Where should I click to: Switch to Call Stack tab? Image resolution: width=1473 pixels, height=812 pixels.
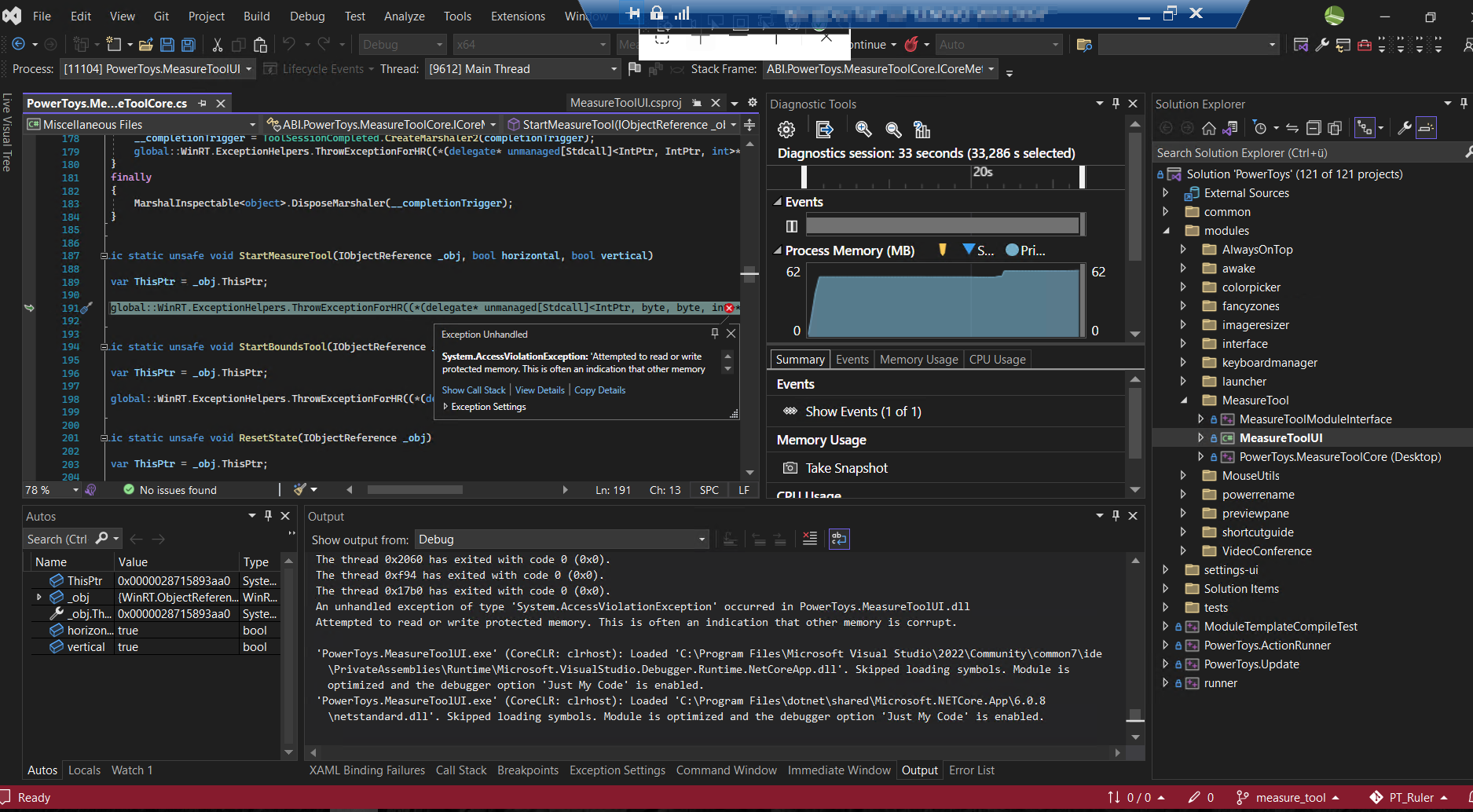click(461, 770)
